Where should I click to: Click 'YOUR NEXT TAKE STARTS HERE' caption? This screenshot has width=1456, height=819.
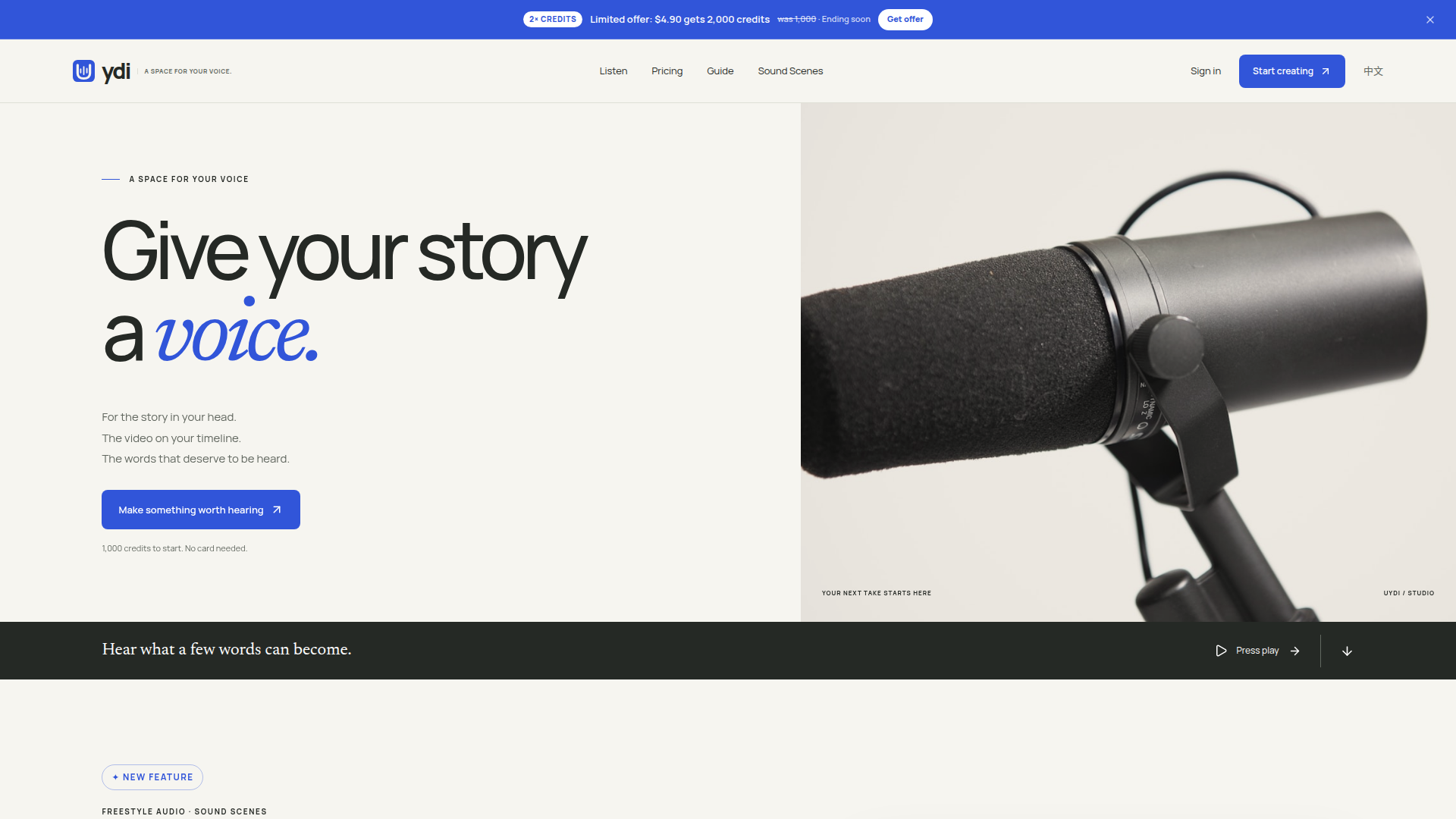[876, 593]
